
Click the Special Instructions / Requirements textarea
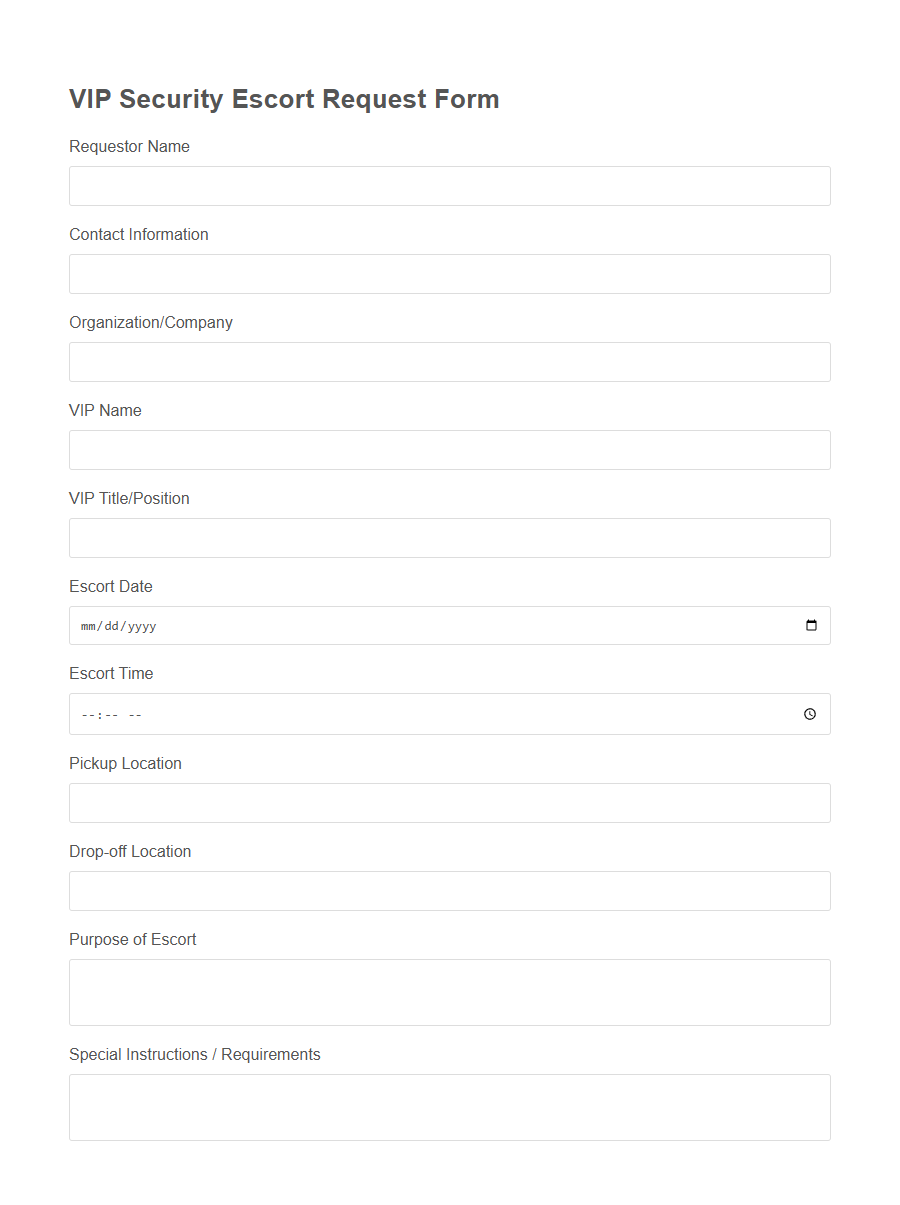(x=448, y=1107)
